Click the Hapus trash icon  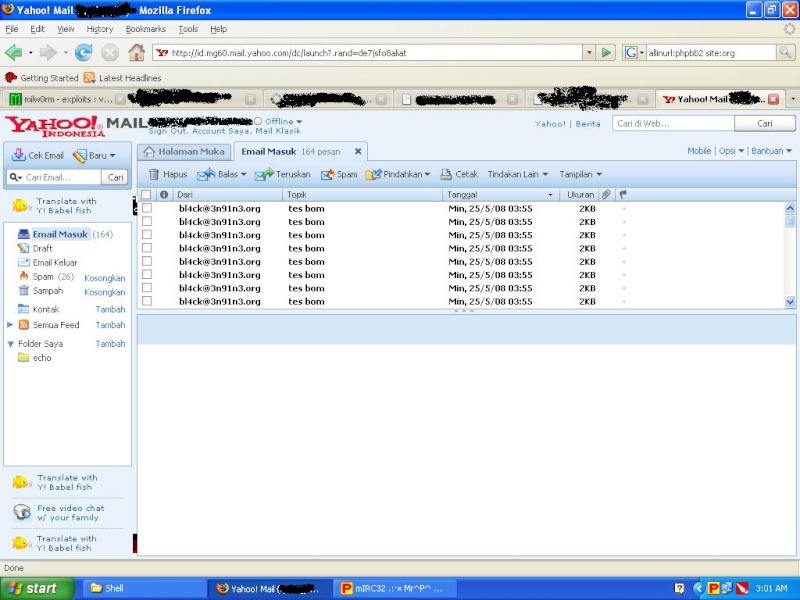(x=154, y=174)
